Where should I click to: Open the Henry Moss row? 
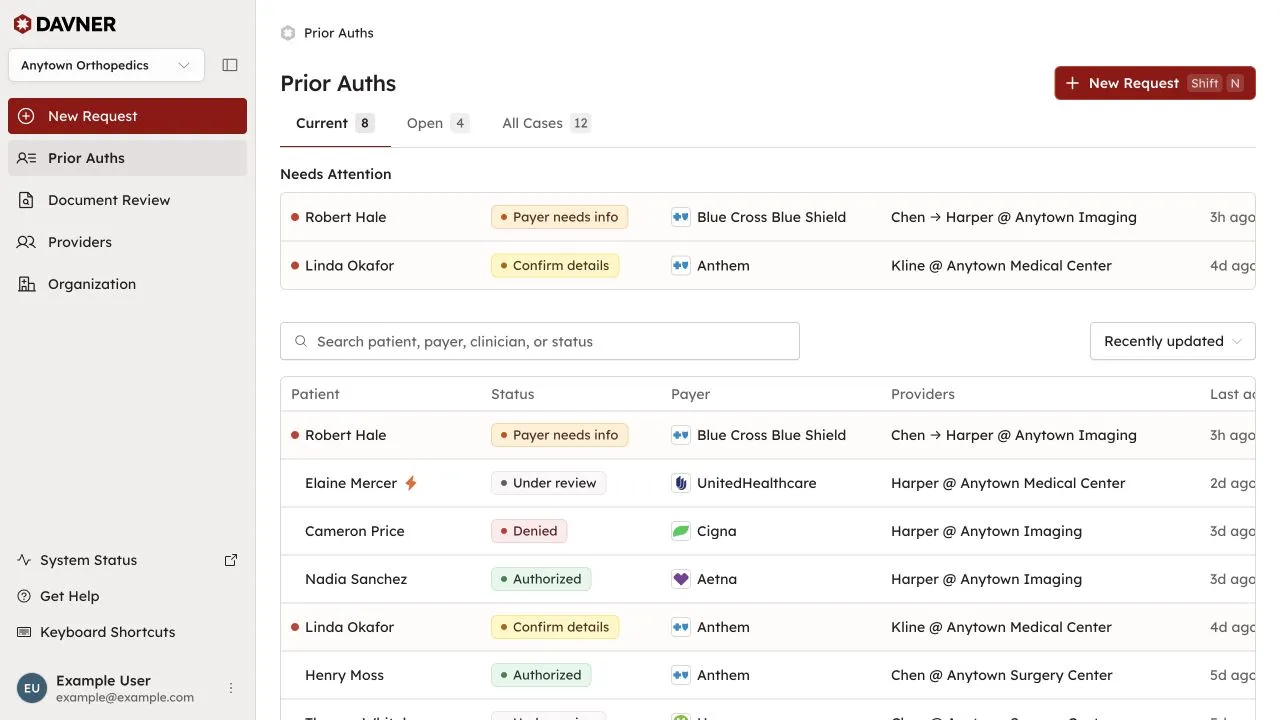767,675
